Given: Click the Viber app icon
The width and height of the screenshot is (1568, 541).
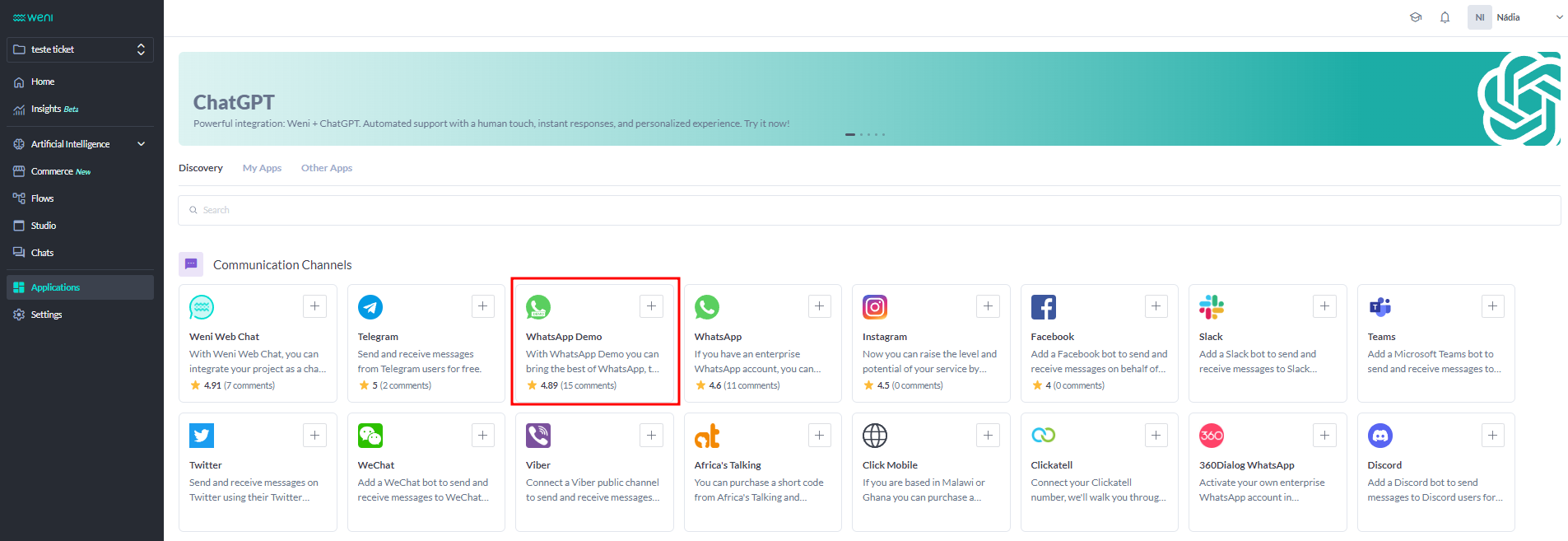Looking at the screenshot, I should 538,436.
